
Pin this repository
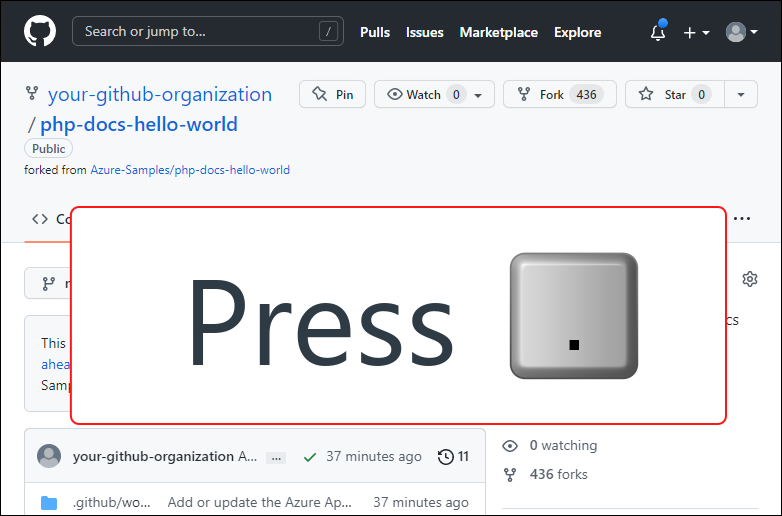point(332,94)
